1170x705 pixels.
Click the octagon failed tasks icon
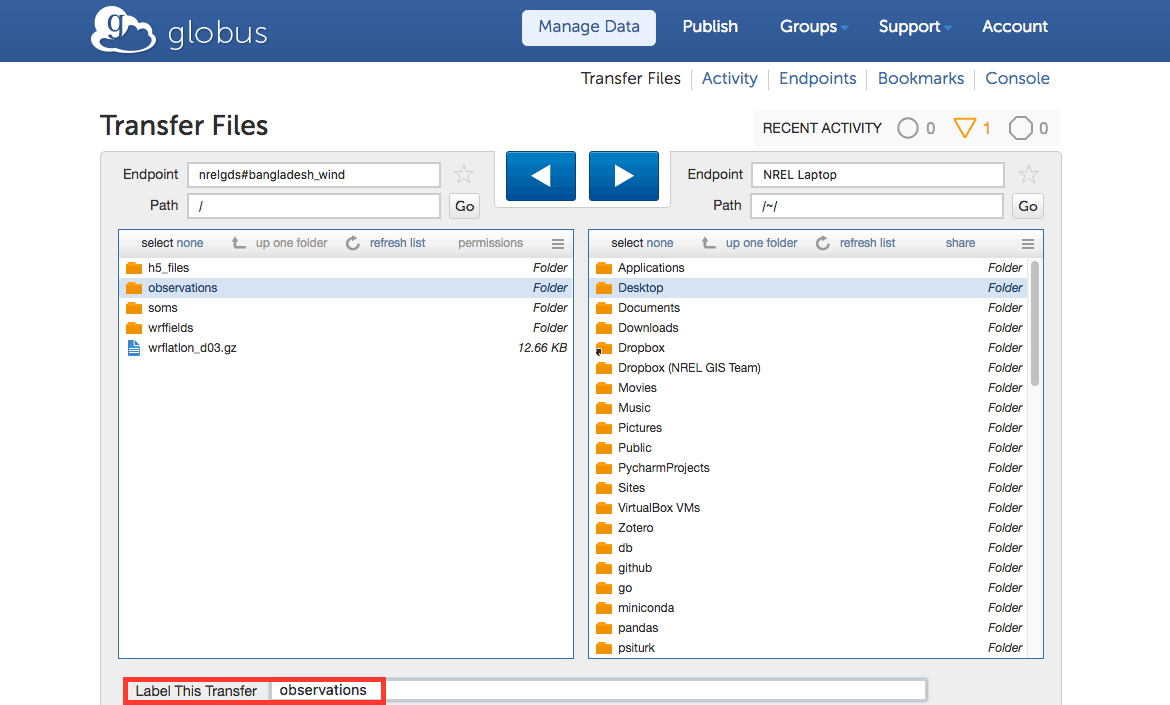click(x=1020, y=128)
